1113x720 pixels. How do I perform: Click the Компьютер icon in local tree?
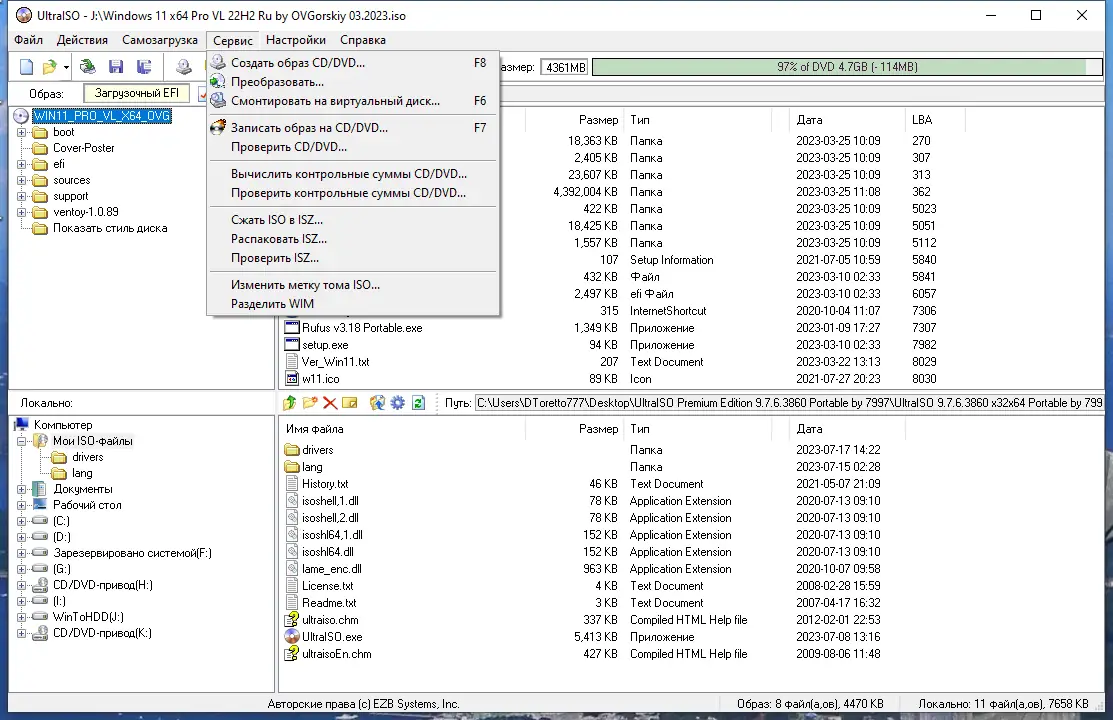(x=22, y=425)
